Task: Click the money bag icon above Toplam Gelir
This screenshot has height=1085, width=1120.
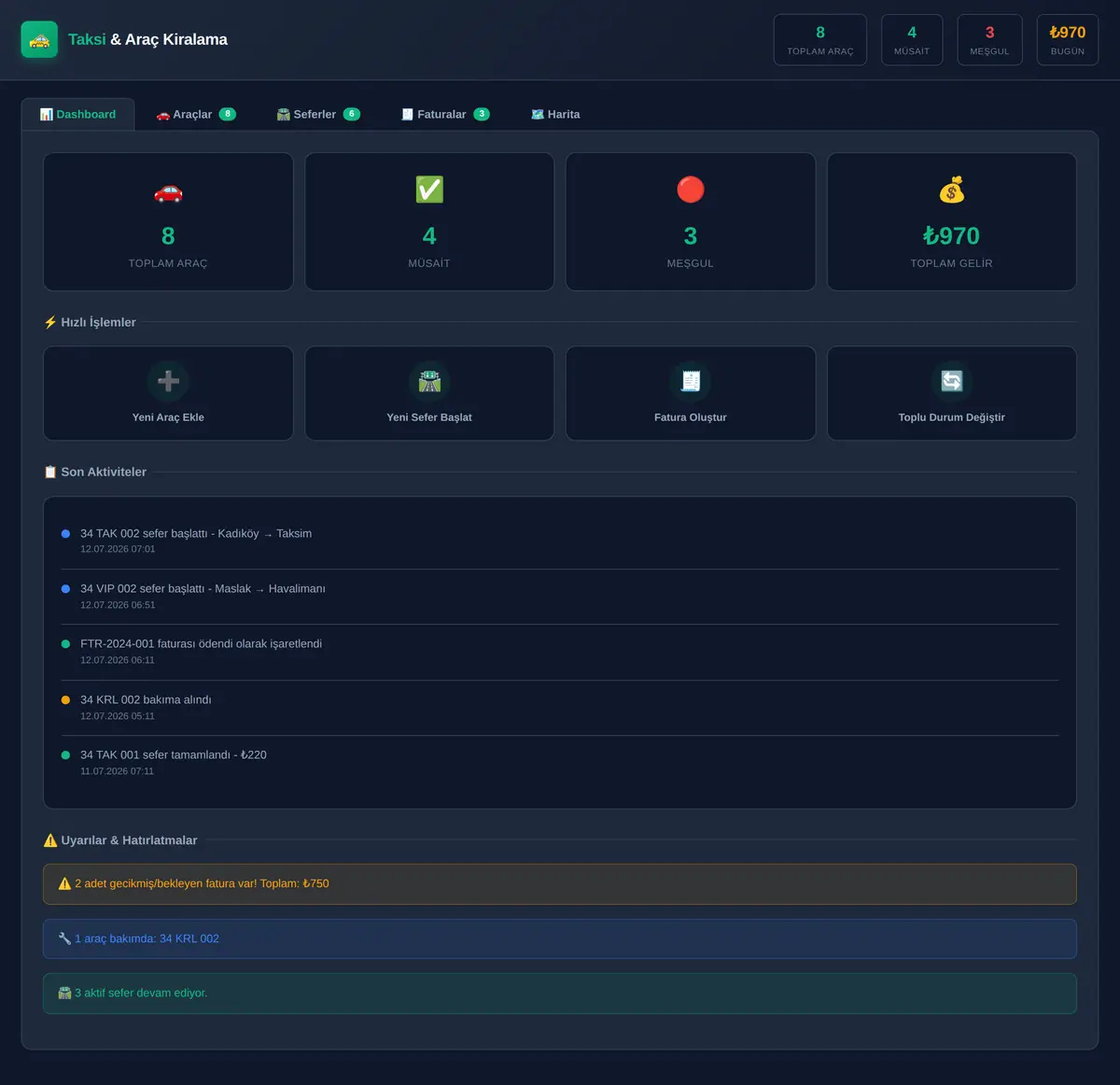Action: [x=952, y=190]
